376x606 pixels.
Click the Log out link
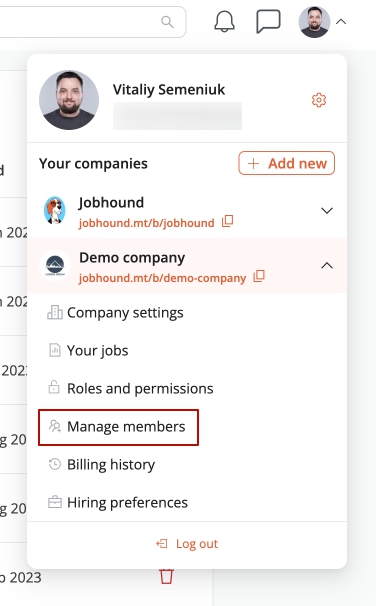coord(187,544)
